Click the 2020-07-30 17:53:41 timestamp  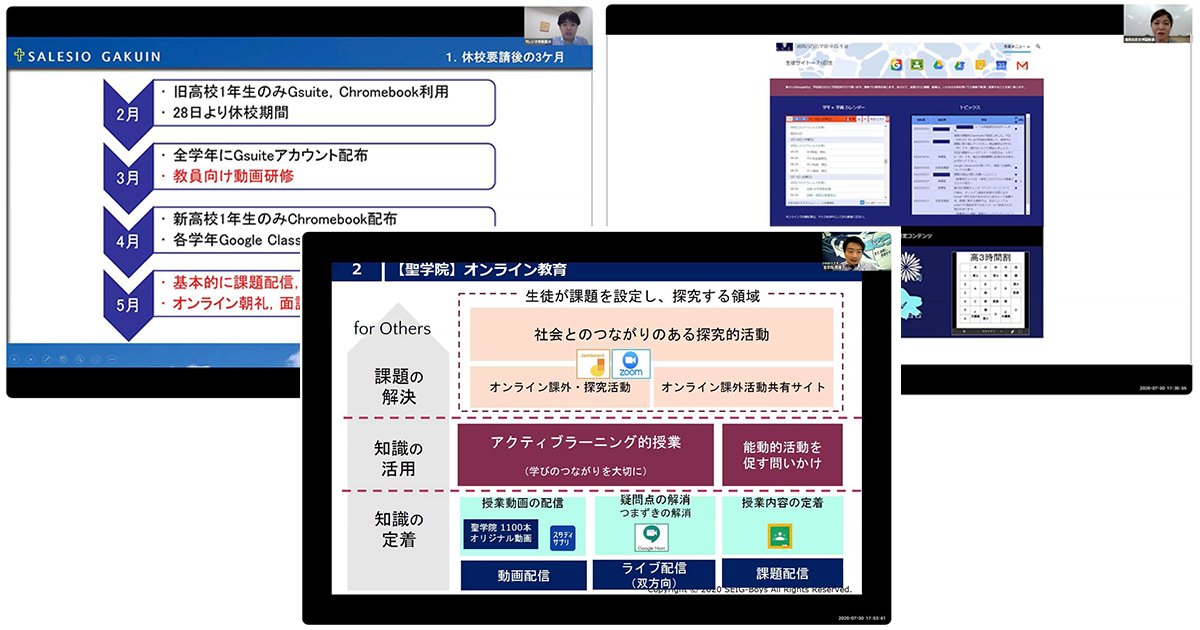860,619
